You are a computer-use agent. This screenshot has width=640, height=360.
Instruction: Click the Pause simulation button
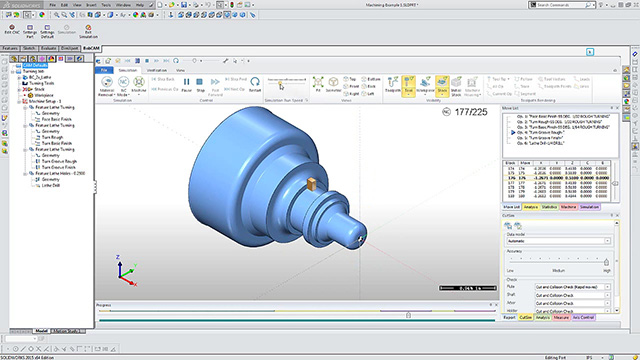tap(187, 85)
